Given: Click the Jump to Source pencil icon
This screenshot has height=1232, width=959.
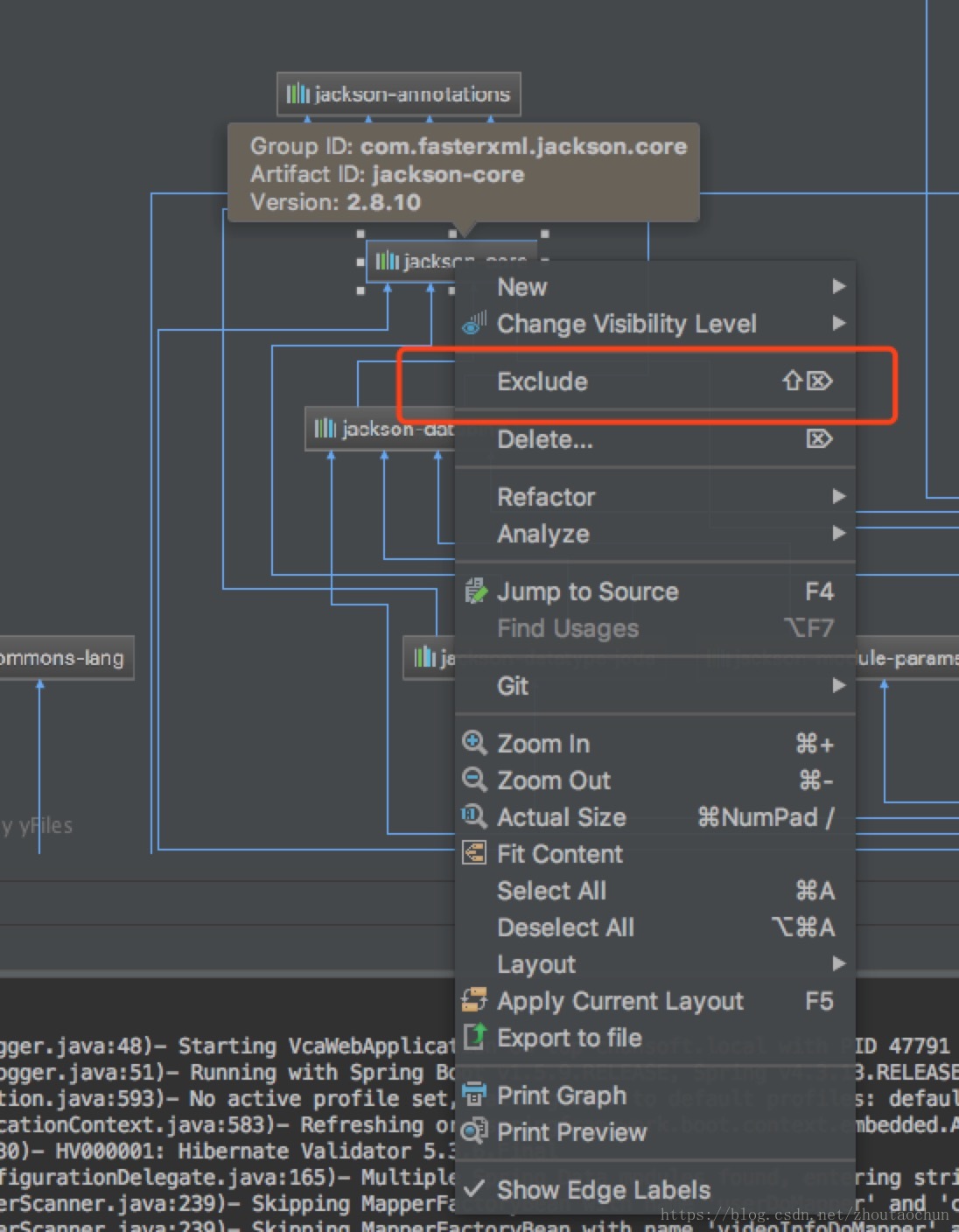Looking at the screenshot, I should [475, 591].
